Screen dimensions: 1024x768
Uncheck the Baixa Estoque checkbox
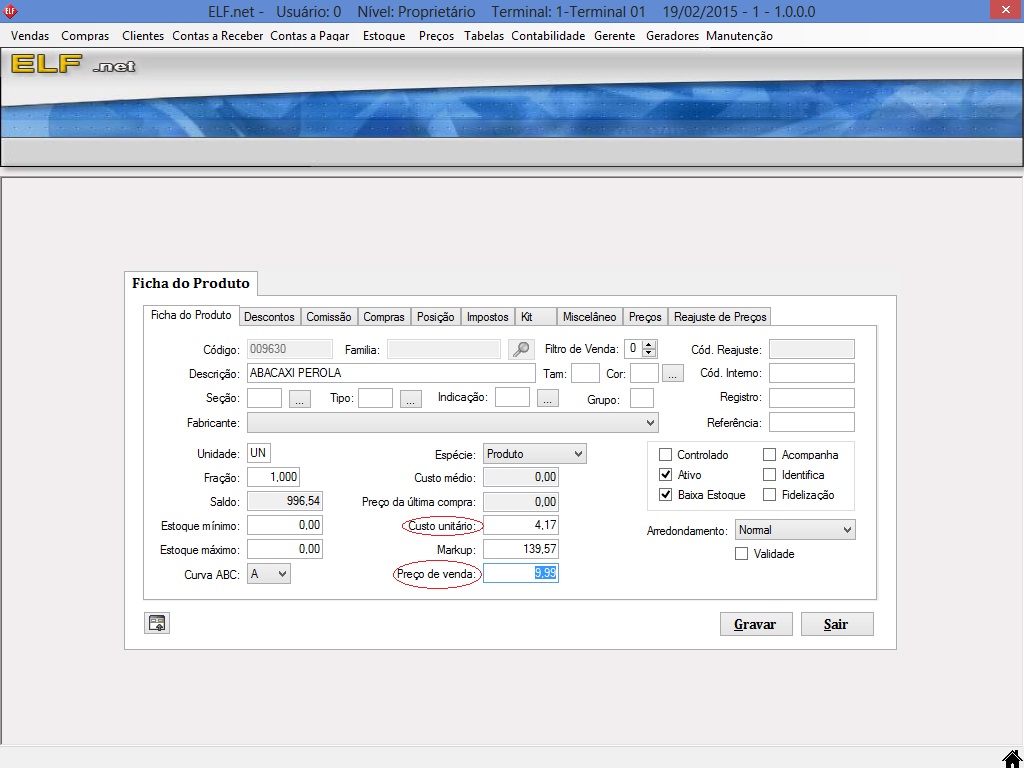click(665, 494)
